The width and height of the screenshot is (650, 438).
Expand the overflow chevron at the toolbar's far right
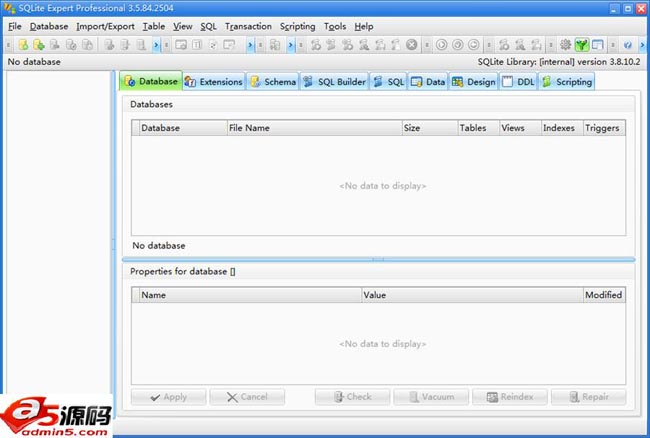pyautogui.click(x=643, y=45)
